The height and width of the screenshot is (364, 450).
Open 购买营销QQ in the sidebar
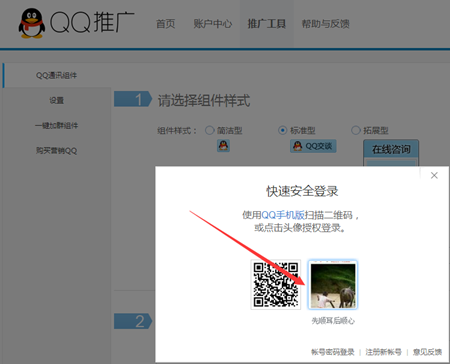pyautogui.click(x=56, y=151)
